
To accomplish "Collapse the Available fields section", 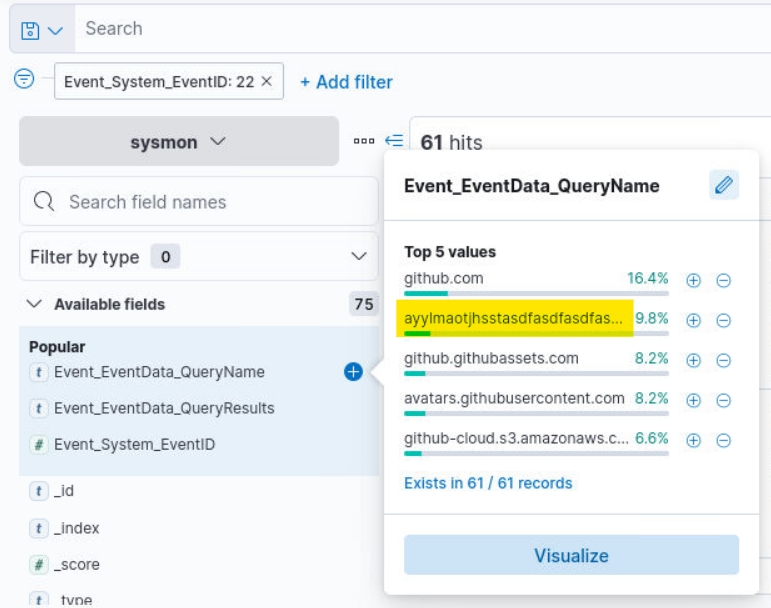I will pyautogui.click(x=35, y=304).
